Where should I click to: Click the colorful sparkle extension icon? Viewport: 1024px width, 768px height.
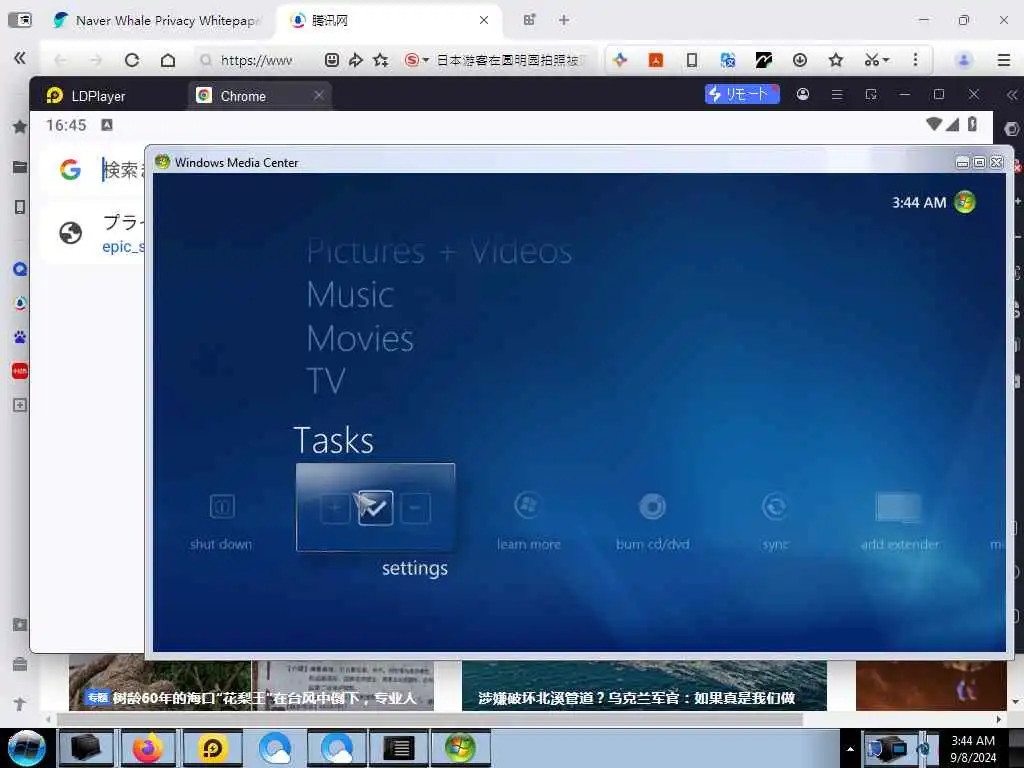[x=620, y=60]
